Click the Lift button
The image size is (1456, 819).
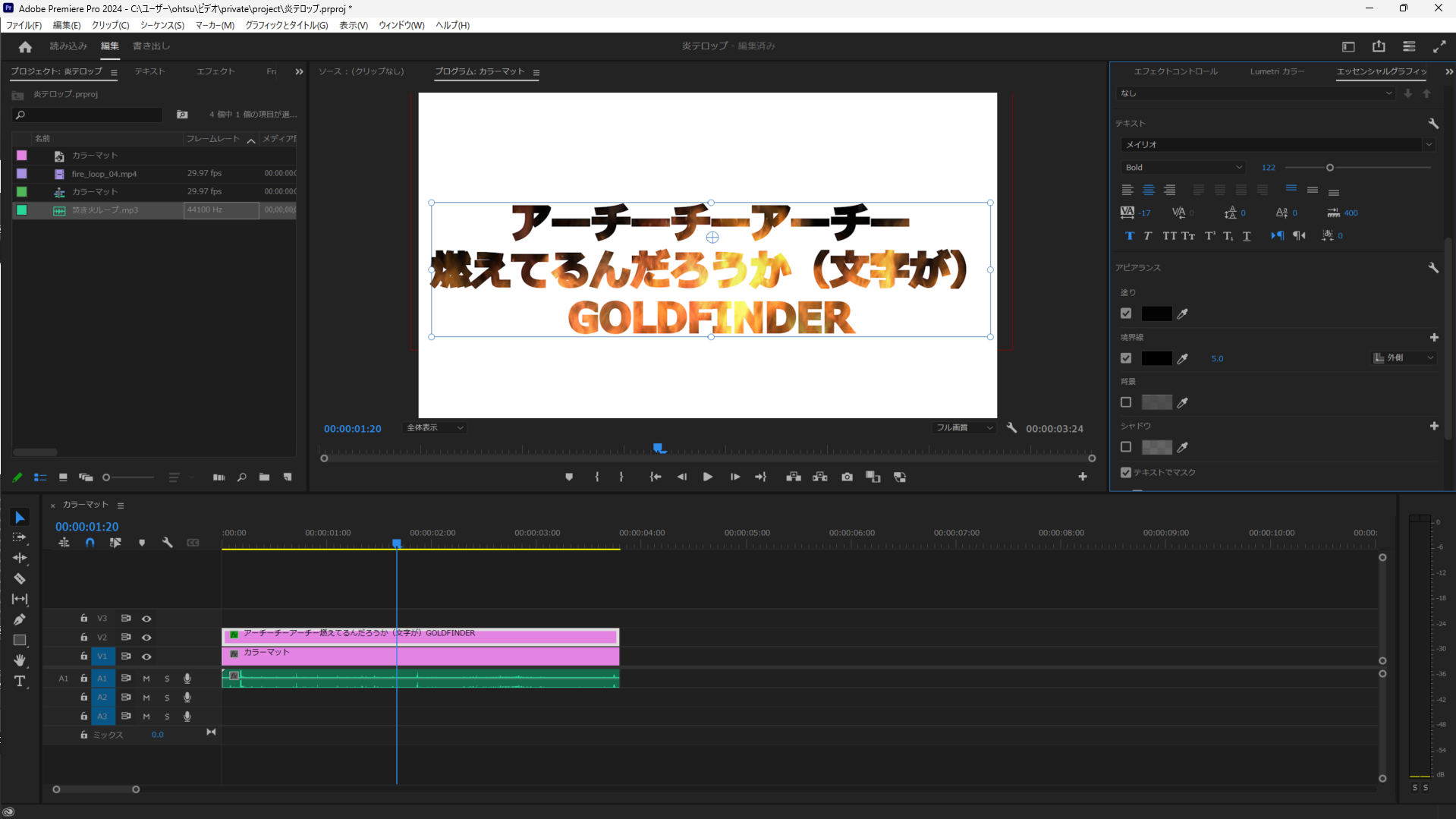click(x=794, y=477)
